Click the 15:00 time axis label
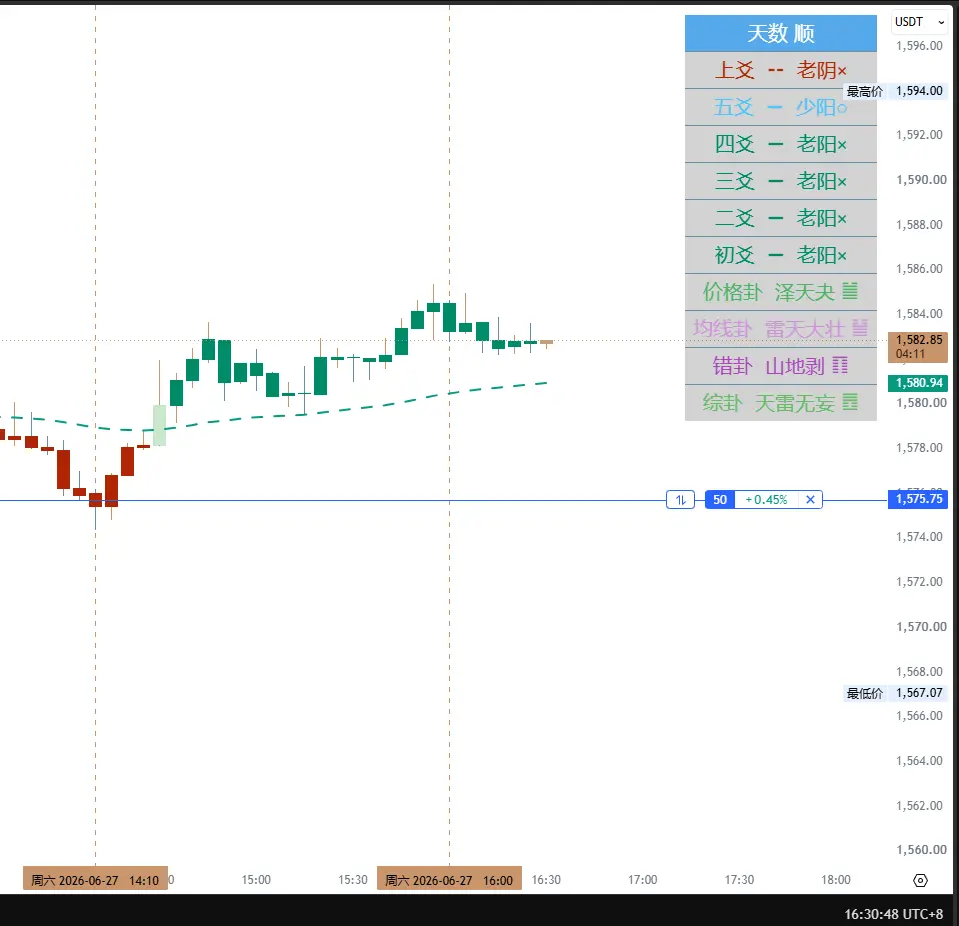The height and width of the screenshot is (926, 959). (x=256, y=880)
